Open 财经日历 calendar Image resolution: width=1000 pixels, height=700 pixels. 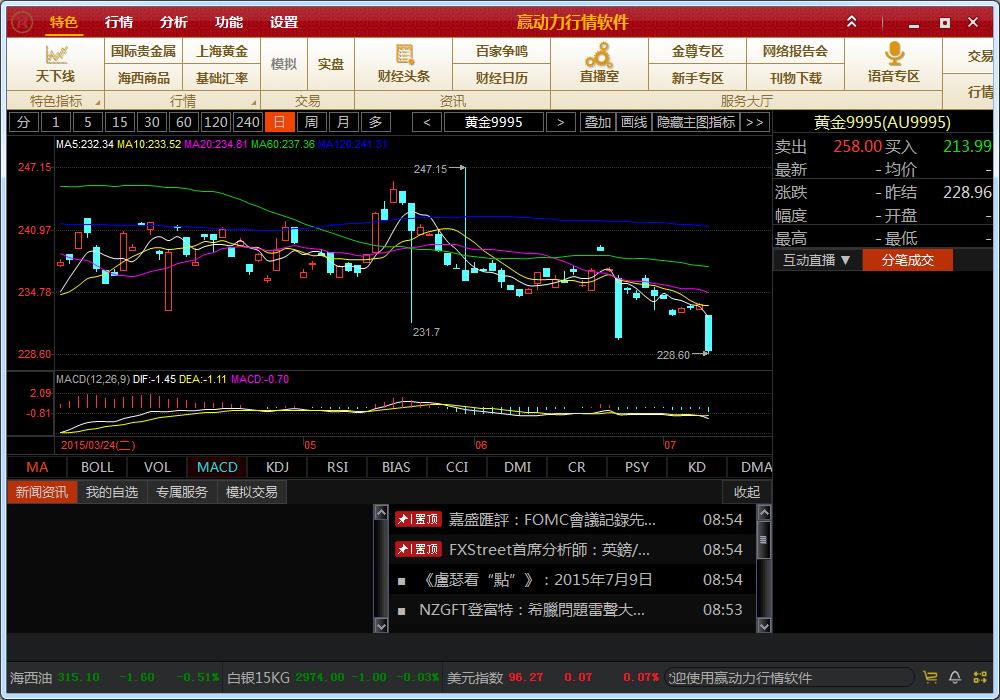point(501,78)
